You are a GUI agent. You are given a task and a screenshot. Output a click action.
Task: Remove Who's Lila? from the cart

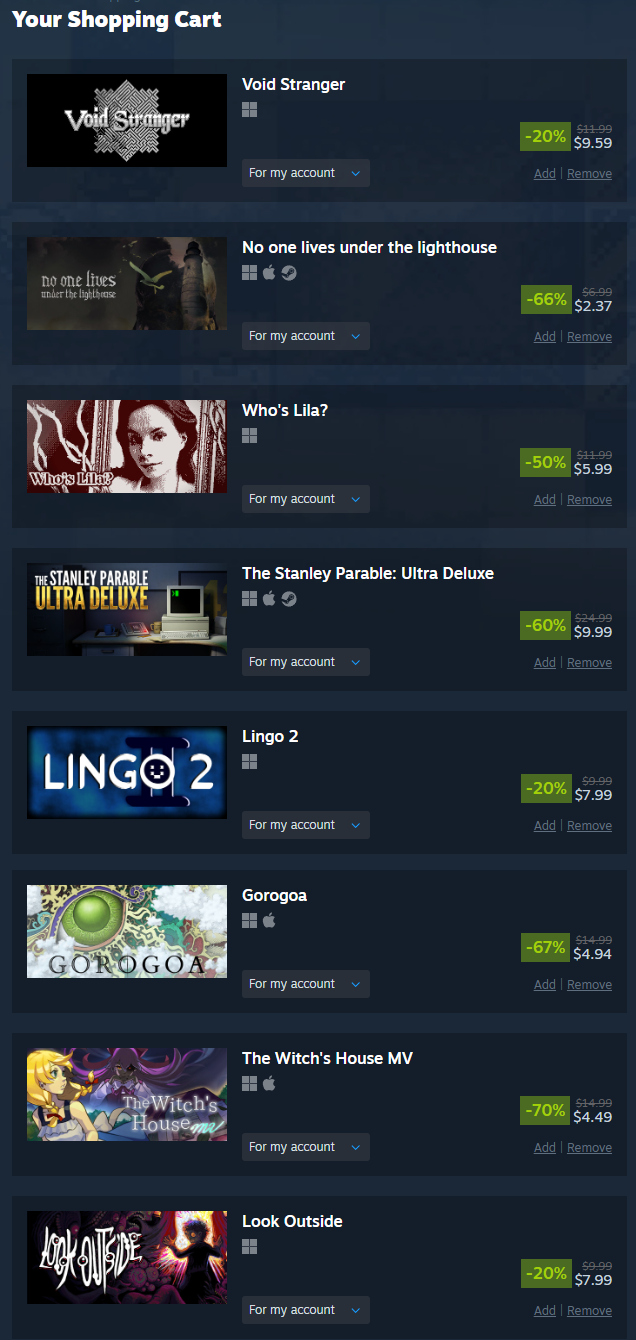pyautogui.click(x=589, y=500)
